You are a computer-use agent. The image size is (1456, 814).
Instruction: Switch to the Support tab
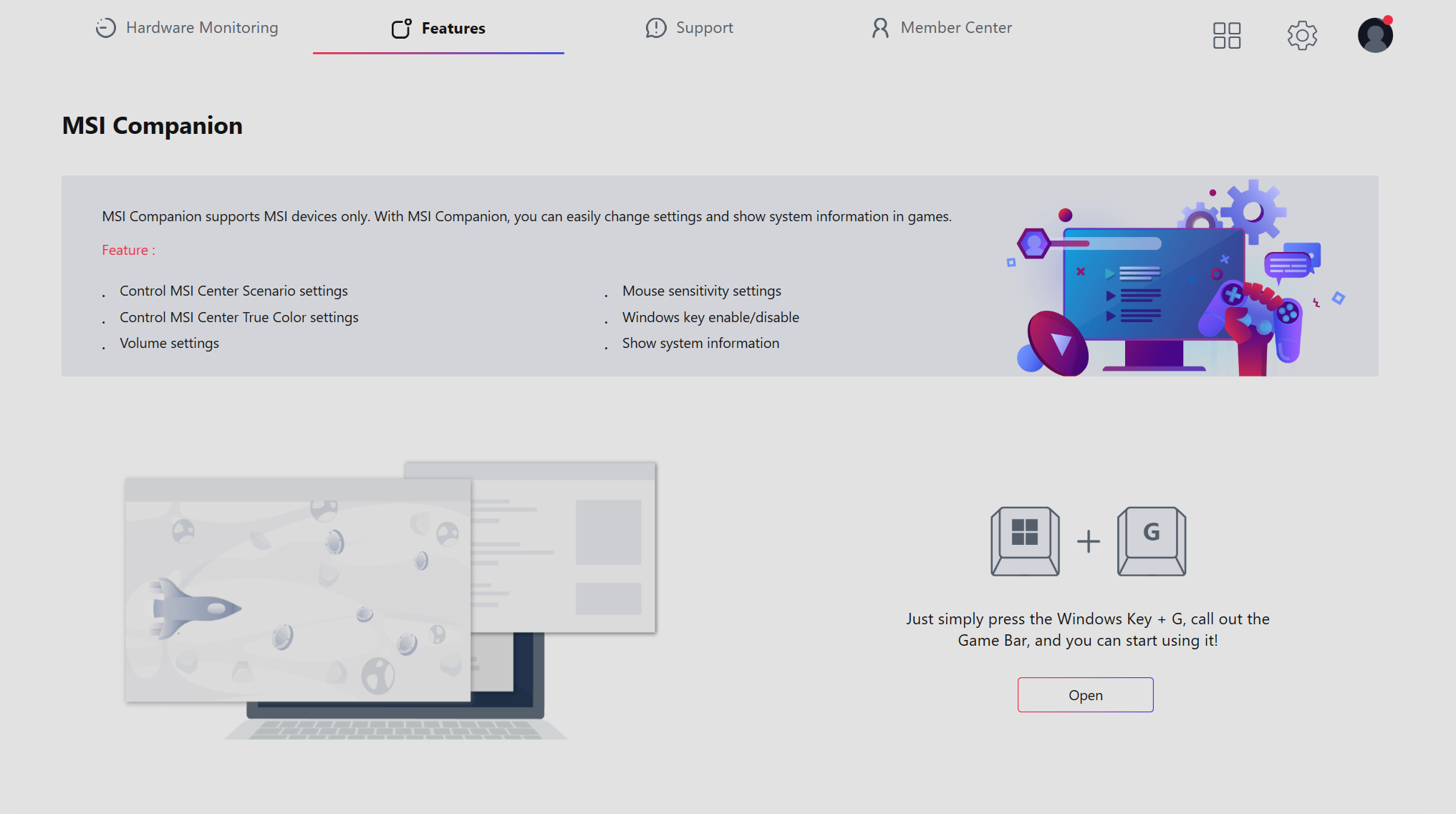click(x=690, y=28)
